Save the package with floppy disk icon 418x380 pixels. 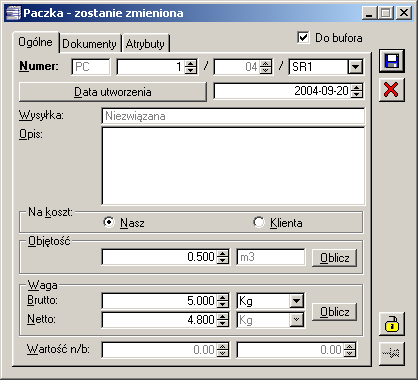pyautogui.click(x=392, y=61)
